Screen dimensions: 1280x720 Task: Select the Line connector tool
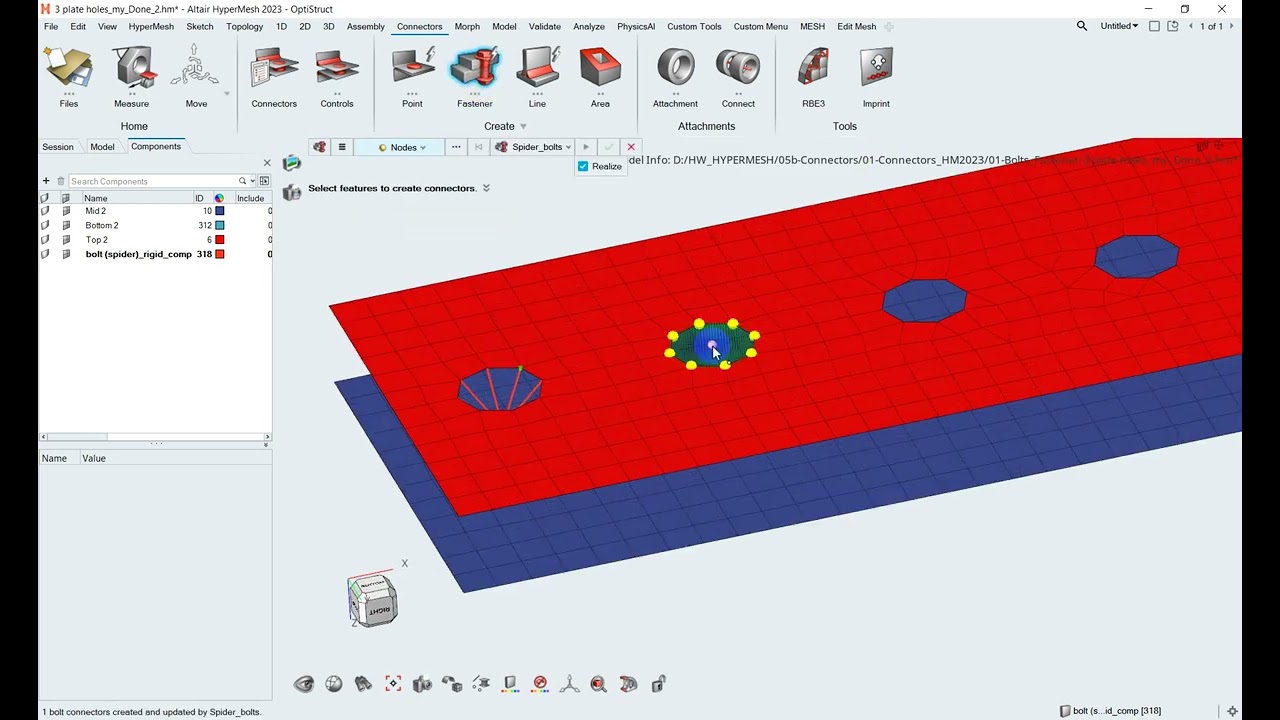537,76
